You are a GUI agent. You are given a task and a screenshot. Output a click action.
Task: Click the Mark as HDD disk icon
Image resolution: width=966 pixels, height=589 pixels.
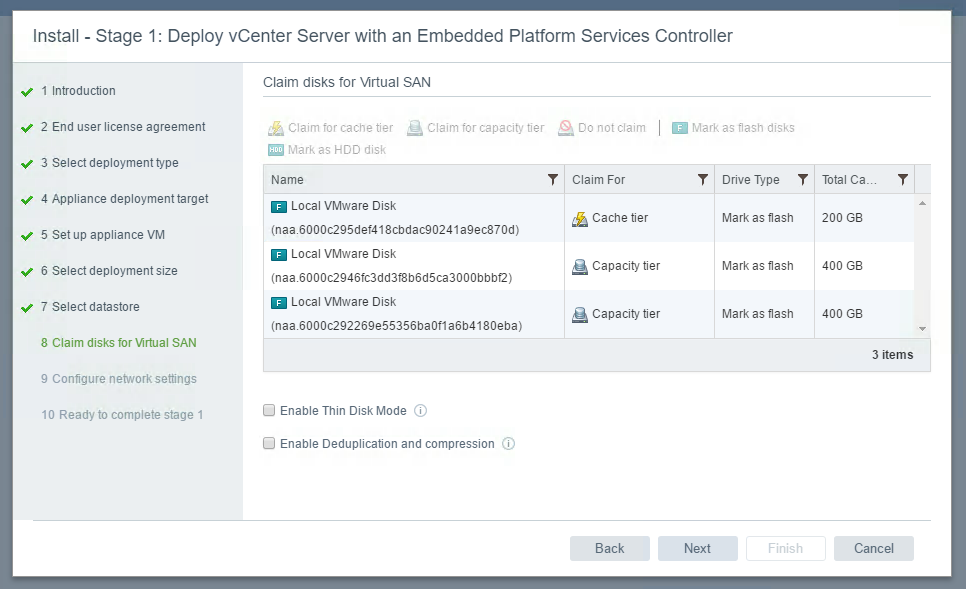tap(275, 150)
